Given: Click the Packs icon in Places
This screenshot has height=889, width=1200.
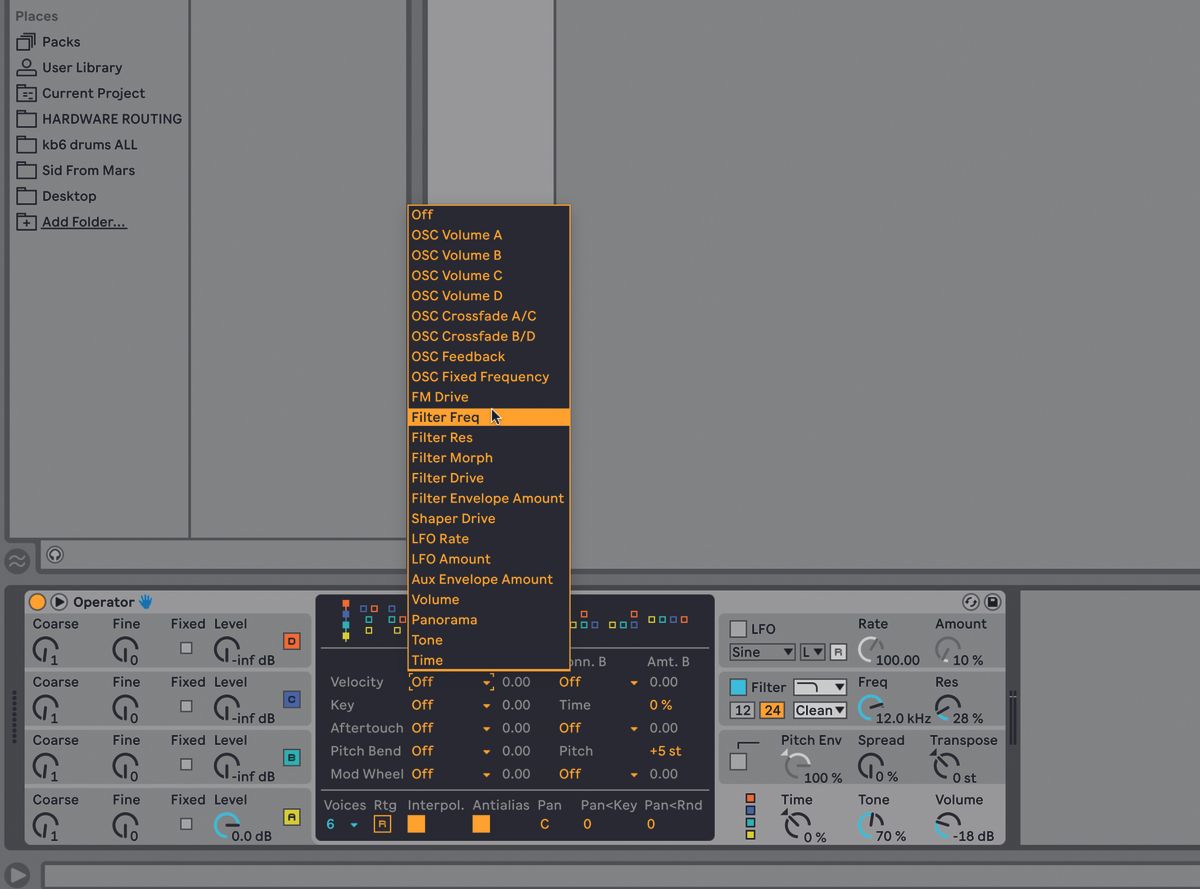Looking at the screenshot, I should (x=27, y=41).
